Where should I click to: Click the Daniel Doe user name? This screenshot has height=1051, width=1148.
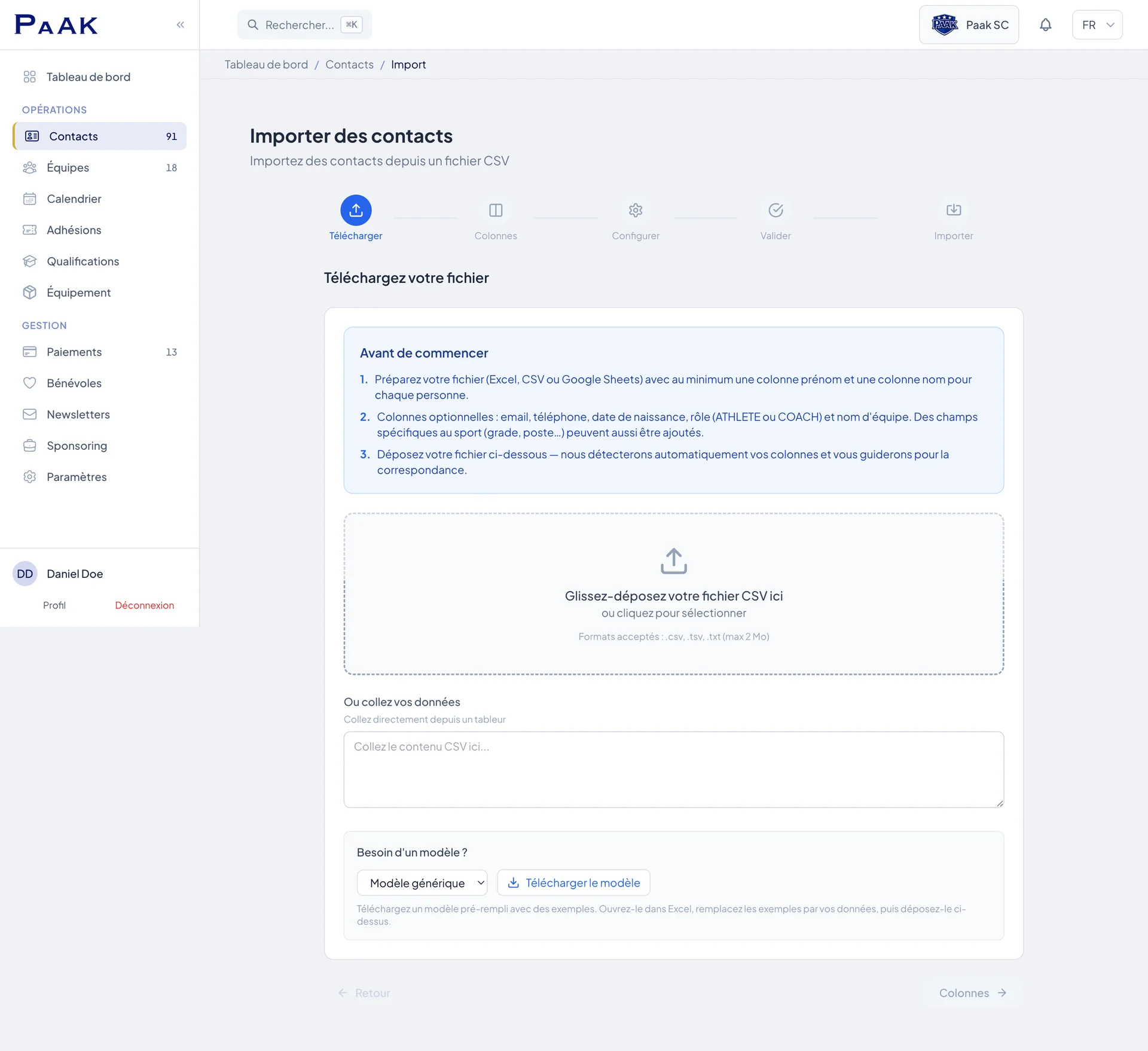[x=75, y=574]
